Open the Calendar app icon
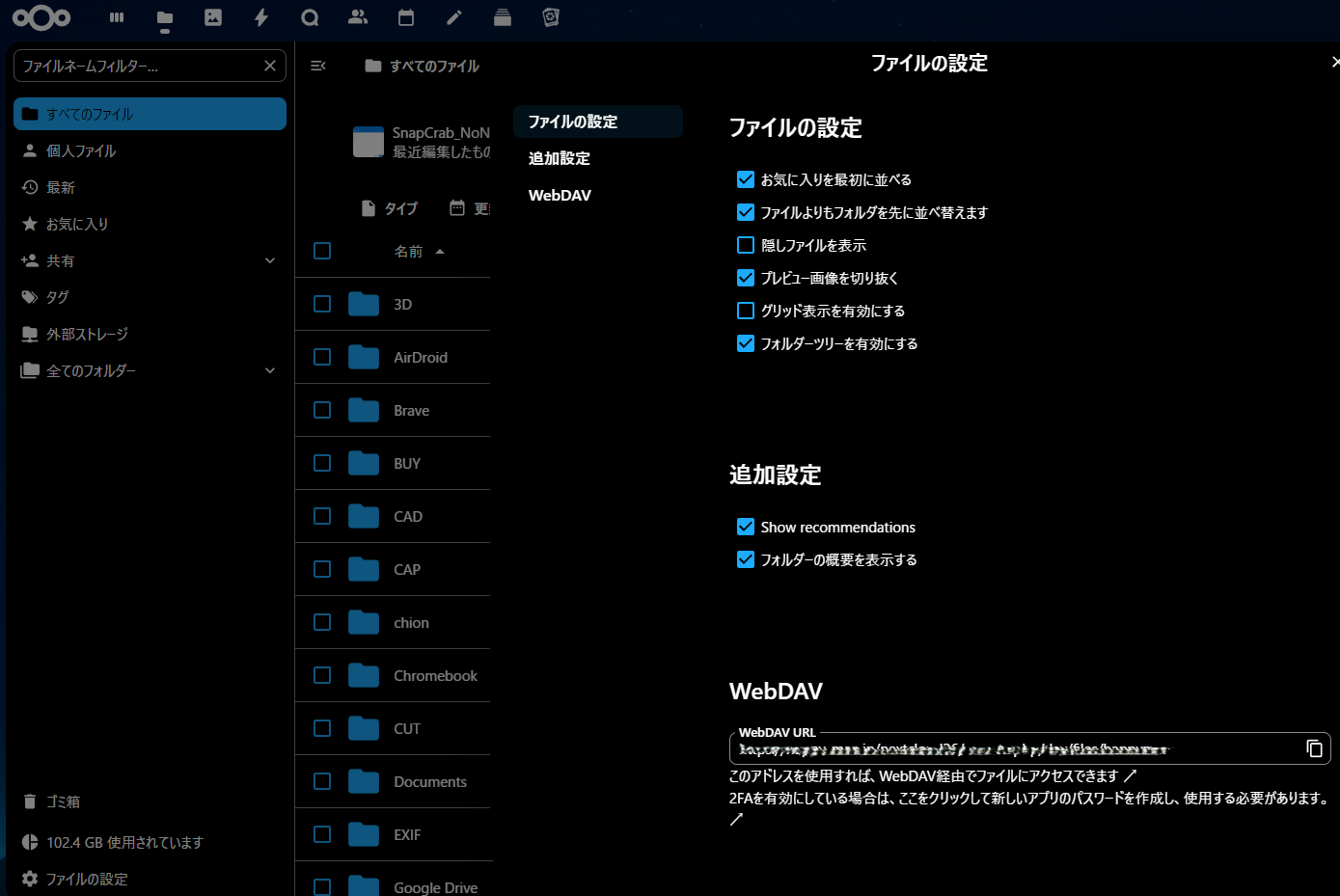Image resolution: width=1340 pixels, height=896 pixels. [406, 17]
